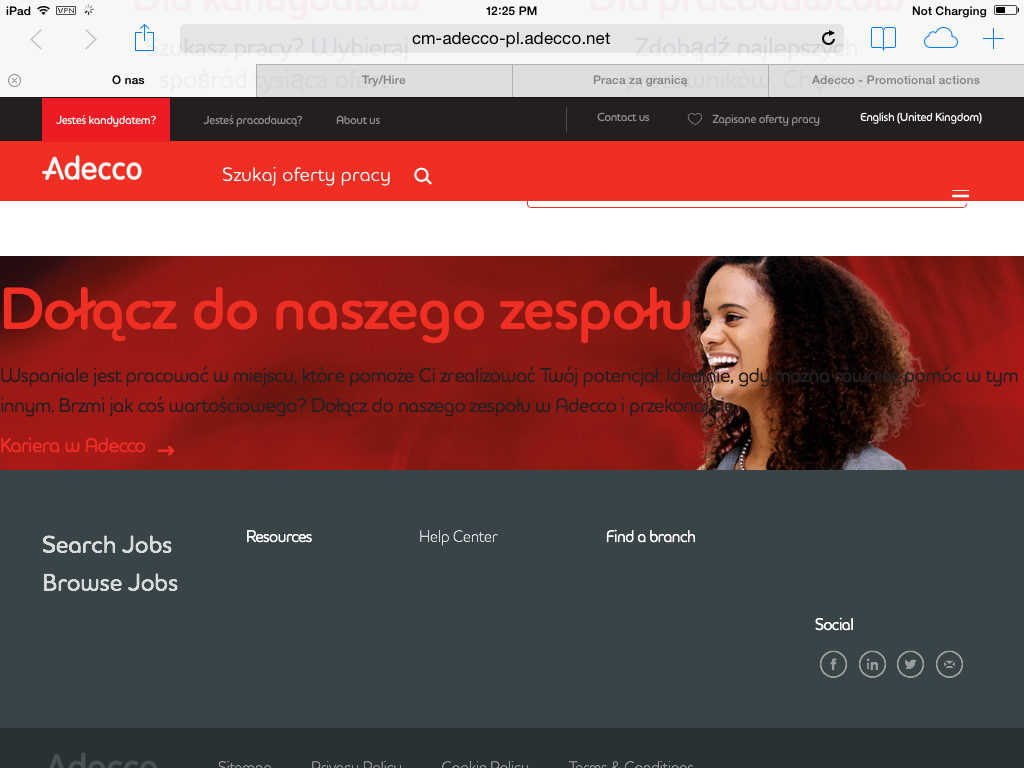The width and height of the screenshot is (1024, 768).
Task: Open the About us menu item
Action: [358, 120]
